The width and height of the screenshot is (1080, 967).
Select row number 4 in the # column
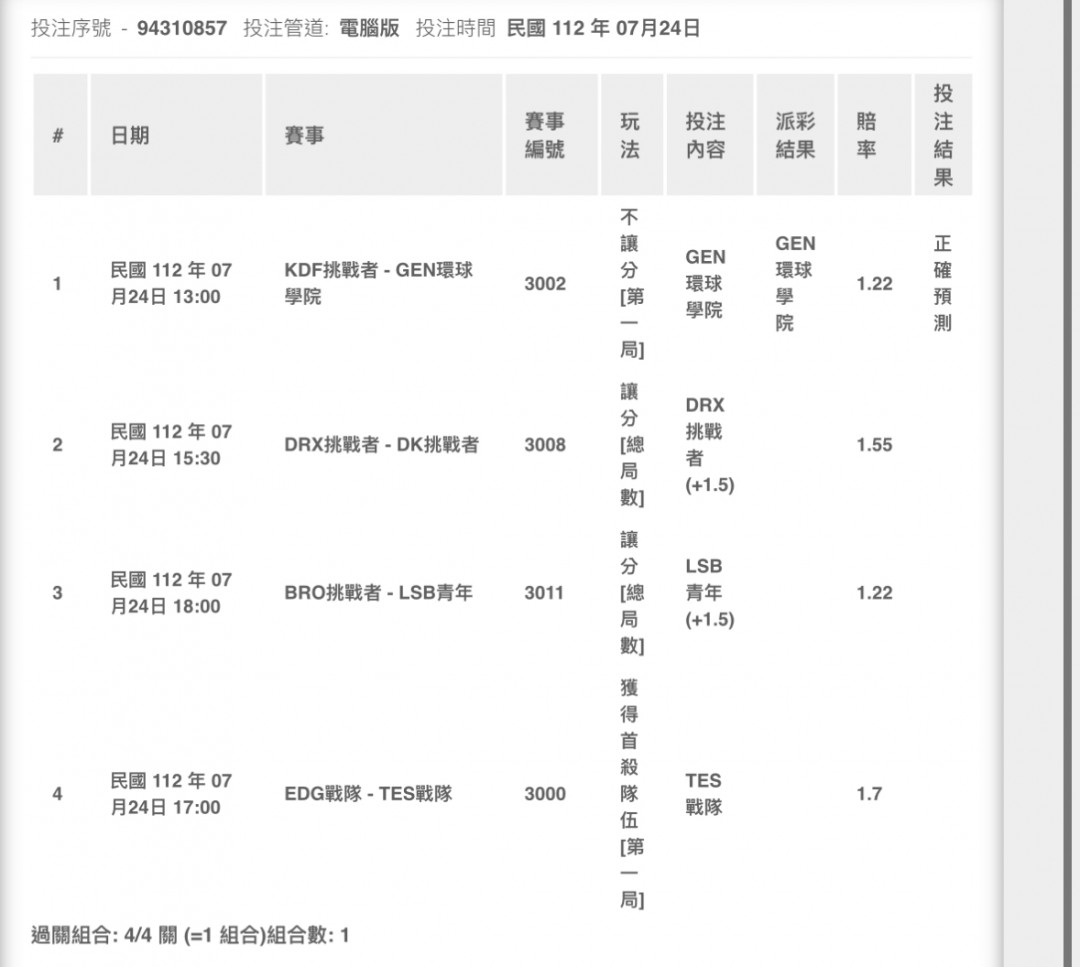(57, 794)
